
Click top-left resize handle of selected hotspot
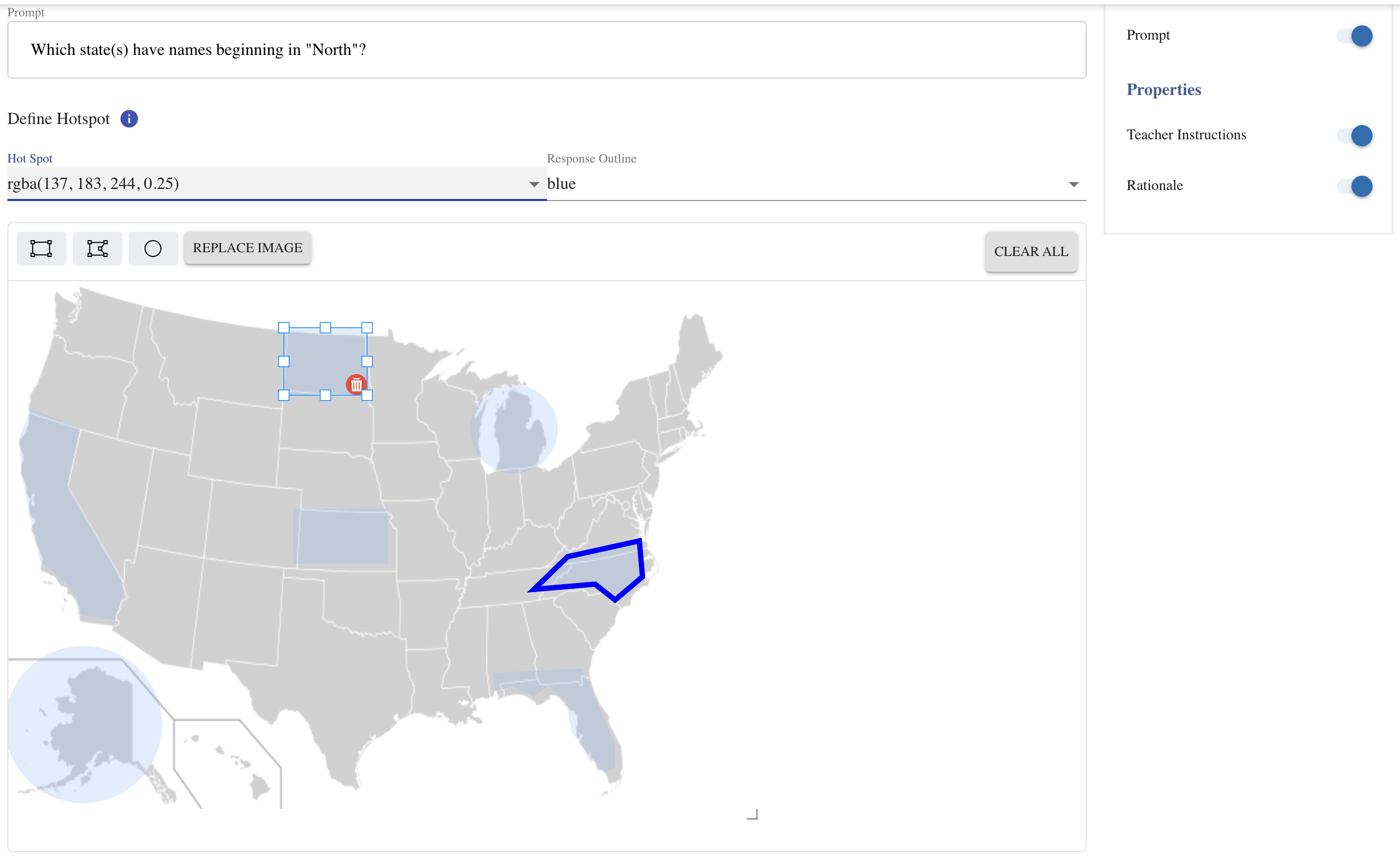(x=283, y=328)
